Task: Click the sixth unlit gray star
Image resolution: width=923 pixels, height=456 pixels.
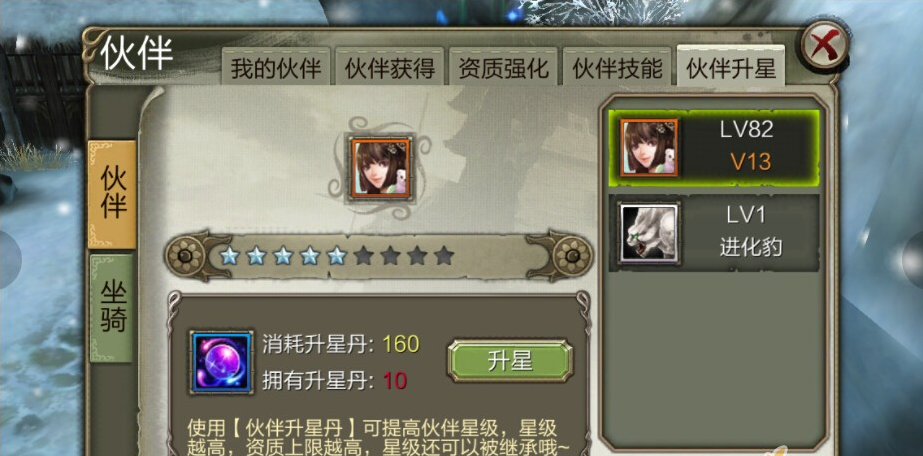Action: coord(363,256)
